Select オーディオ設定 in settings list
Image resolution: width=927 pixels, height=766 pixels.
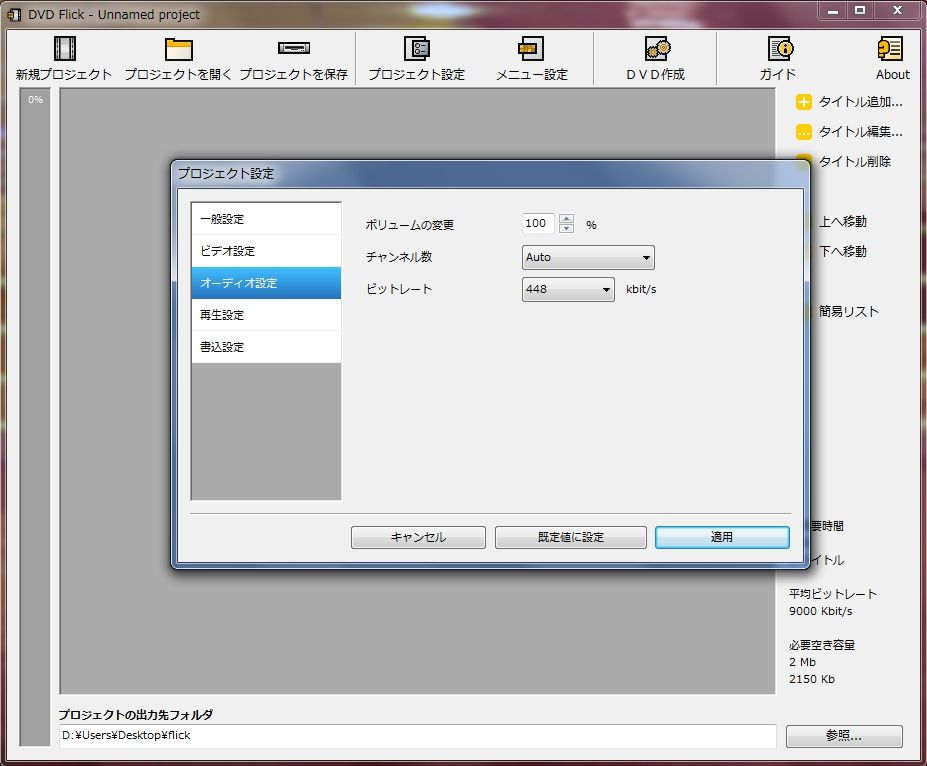[266, 283]
